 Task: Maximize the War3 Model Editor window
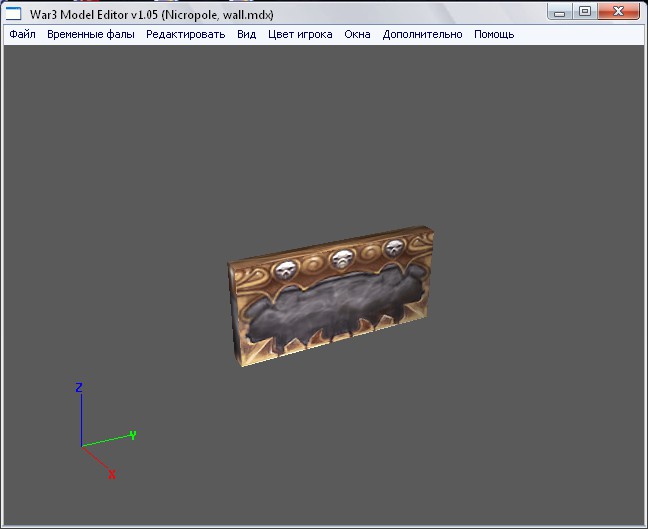point(585,12)
